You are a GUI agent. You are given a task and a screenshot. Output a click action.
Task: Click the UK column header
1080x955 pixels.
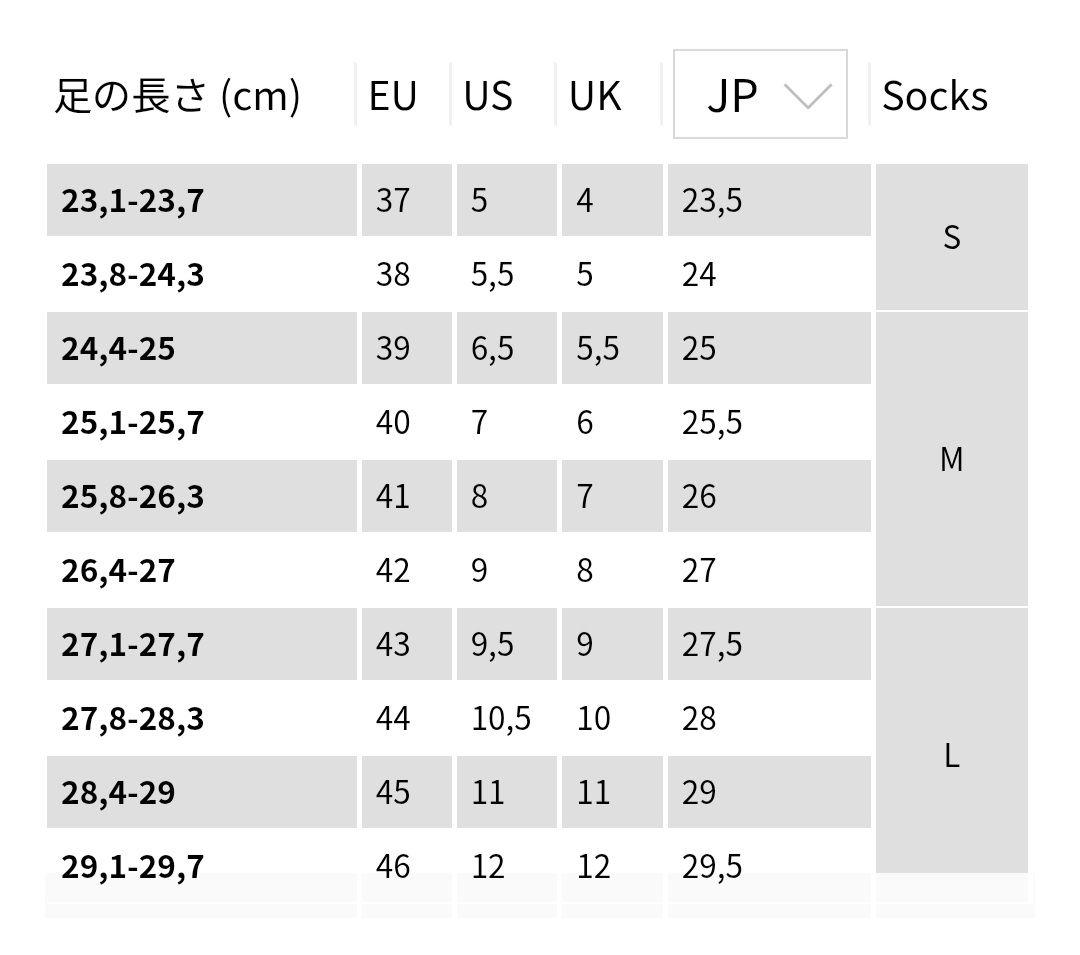595,96
